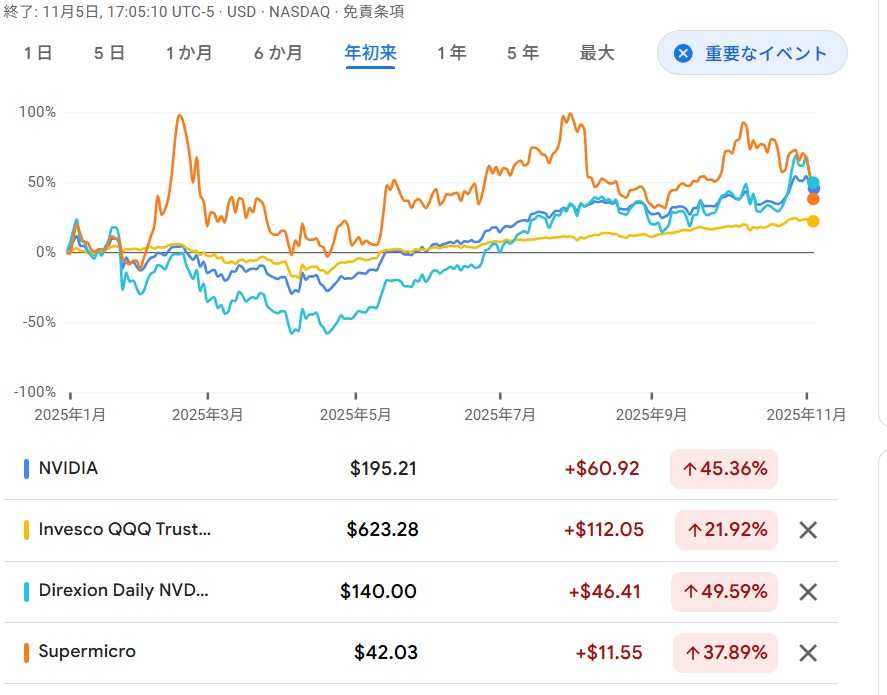Select the 最大 range tab

click(597, 53)
